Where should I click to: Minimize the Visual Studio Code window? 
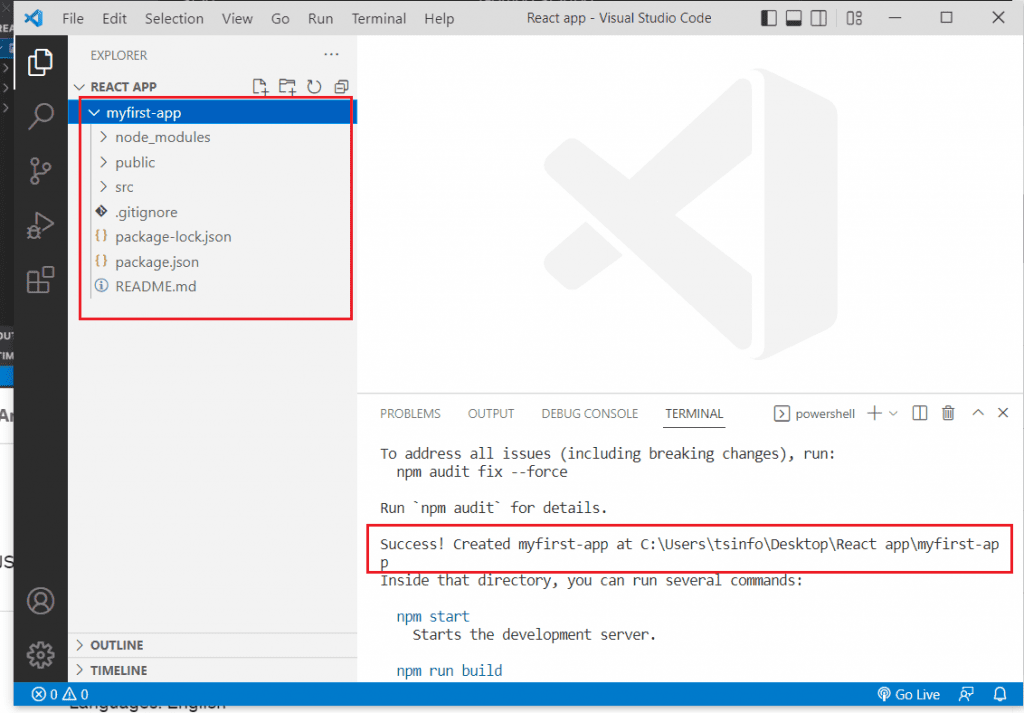tap(895, 18)
